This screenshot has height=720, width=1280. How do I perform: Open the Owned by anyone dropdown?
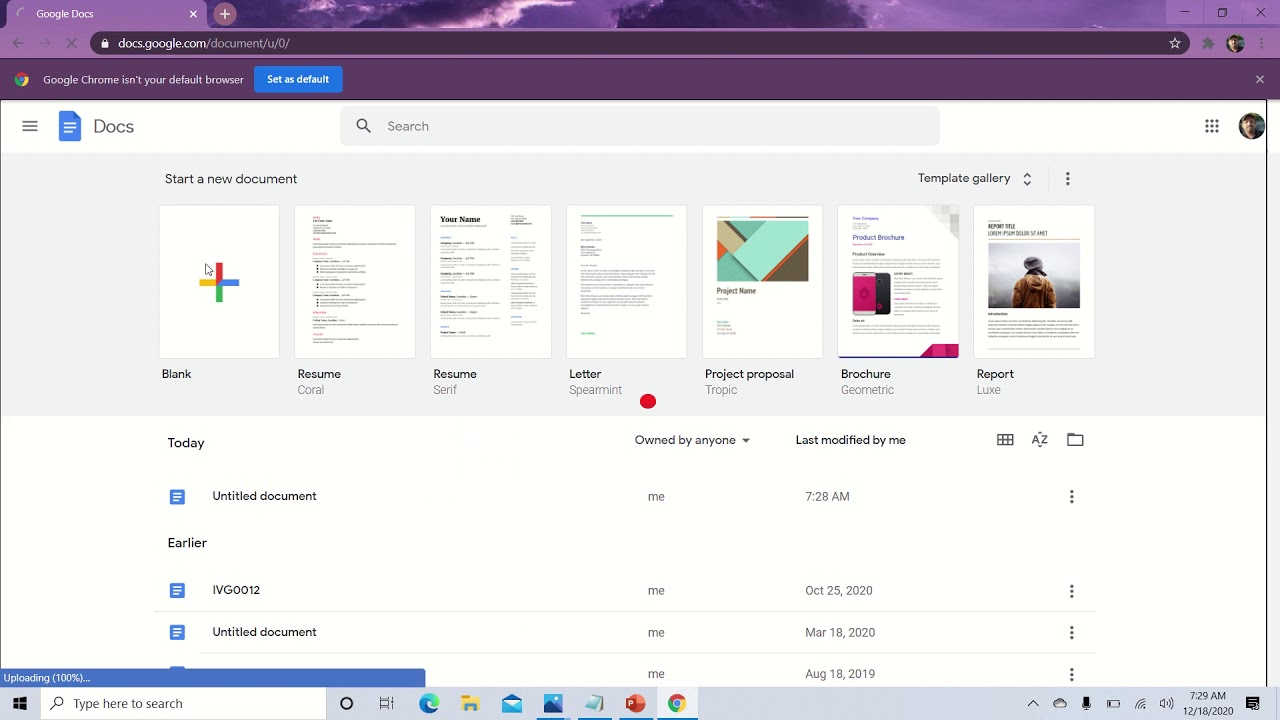coord(692,440)
